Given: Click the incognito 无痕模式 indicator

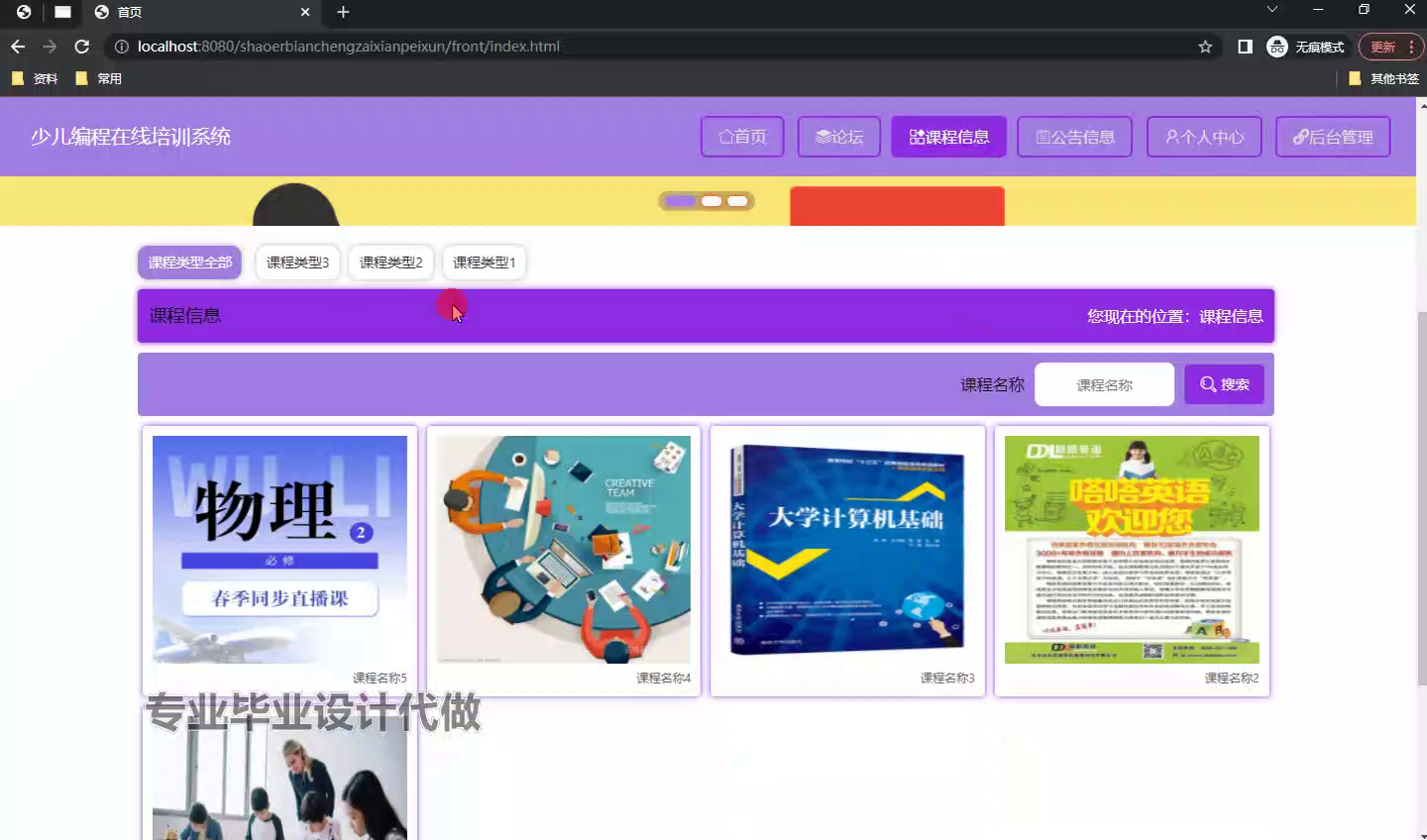Looking at the screenshot, I should 1306,47.
